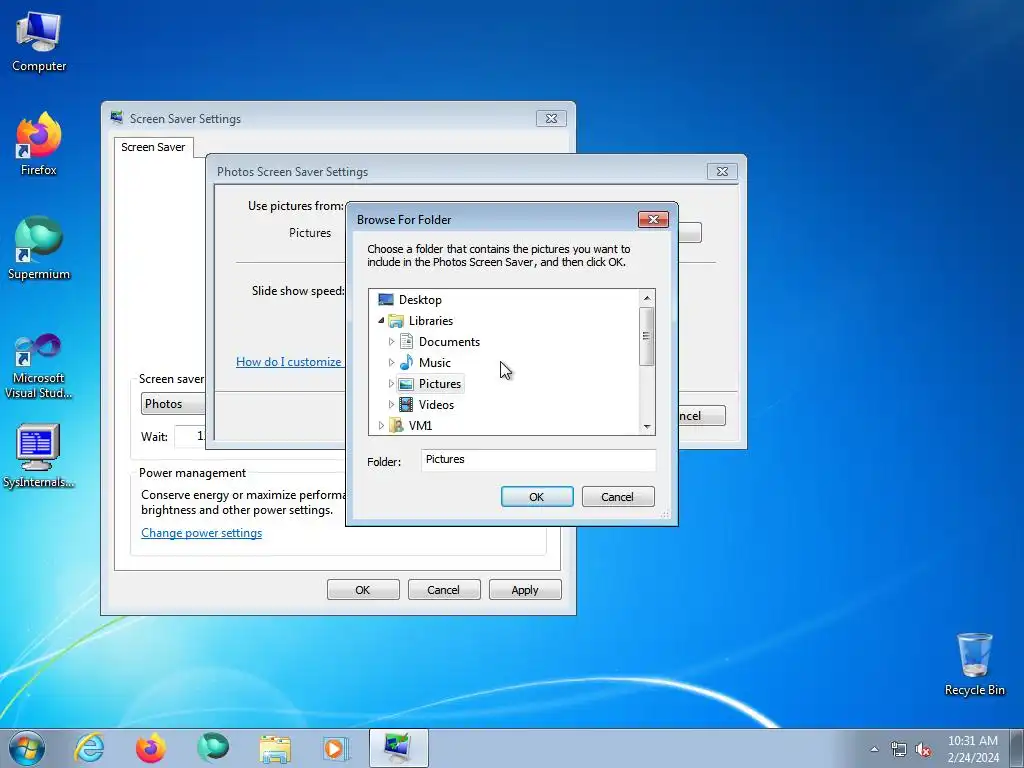This screenshot has width=1024, height=768.
Task: Select the Supermium desktop shortcut
Action: [x=39, y=248]
